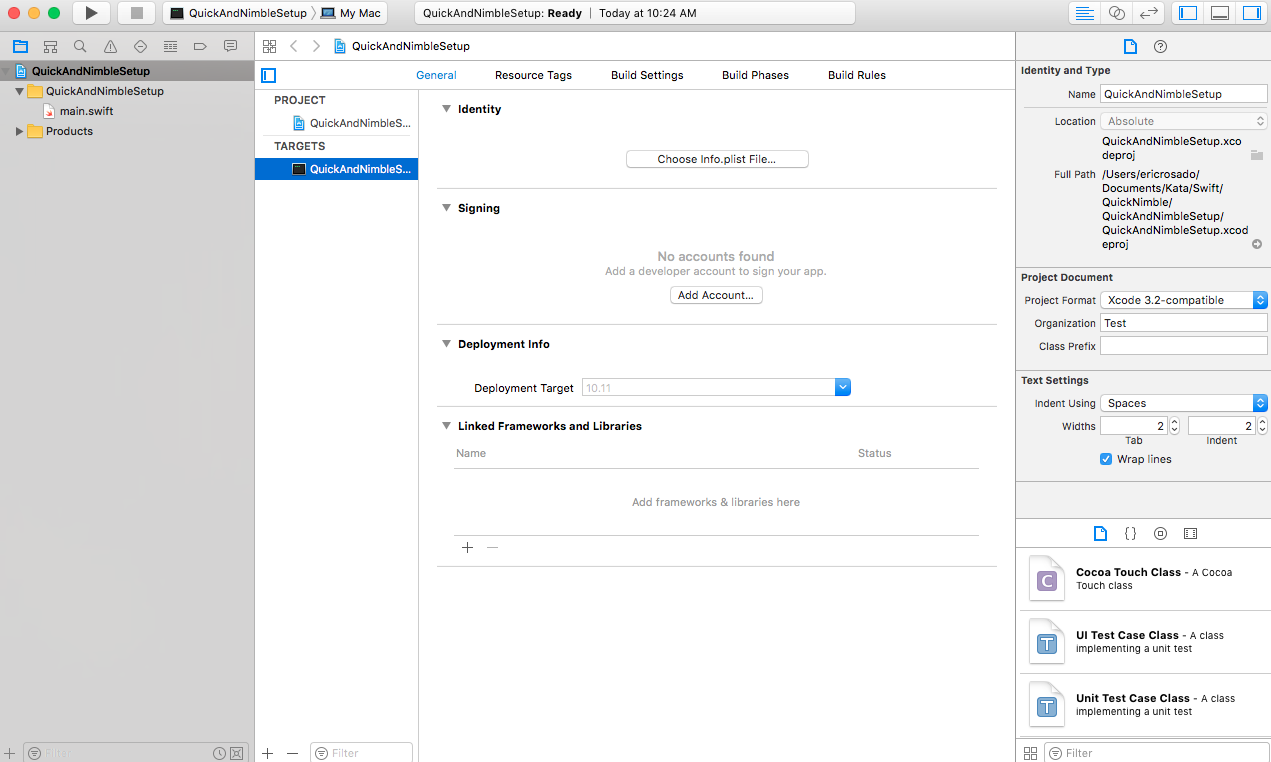Image resolution: width=1271 pixels, height=762 pixels.
Task: Open the Debug navigator
Action: [x=170, y=46]
